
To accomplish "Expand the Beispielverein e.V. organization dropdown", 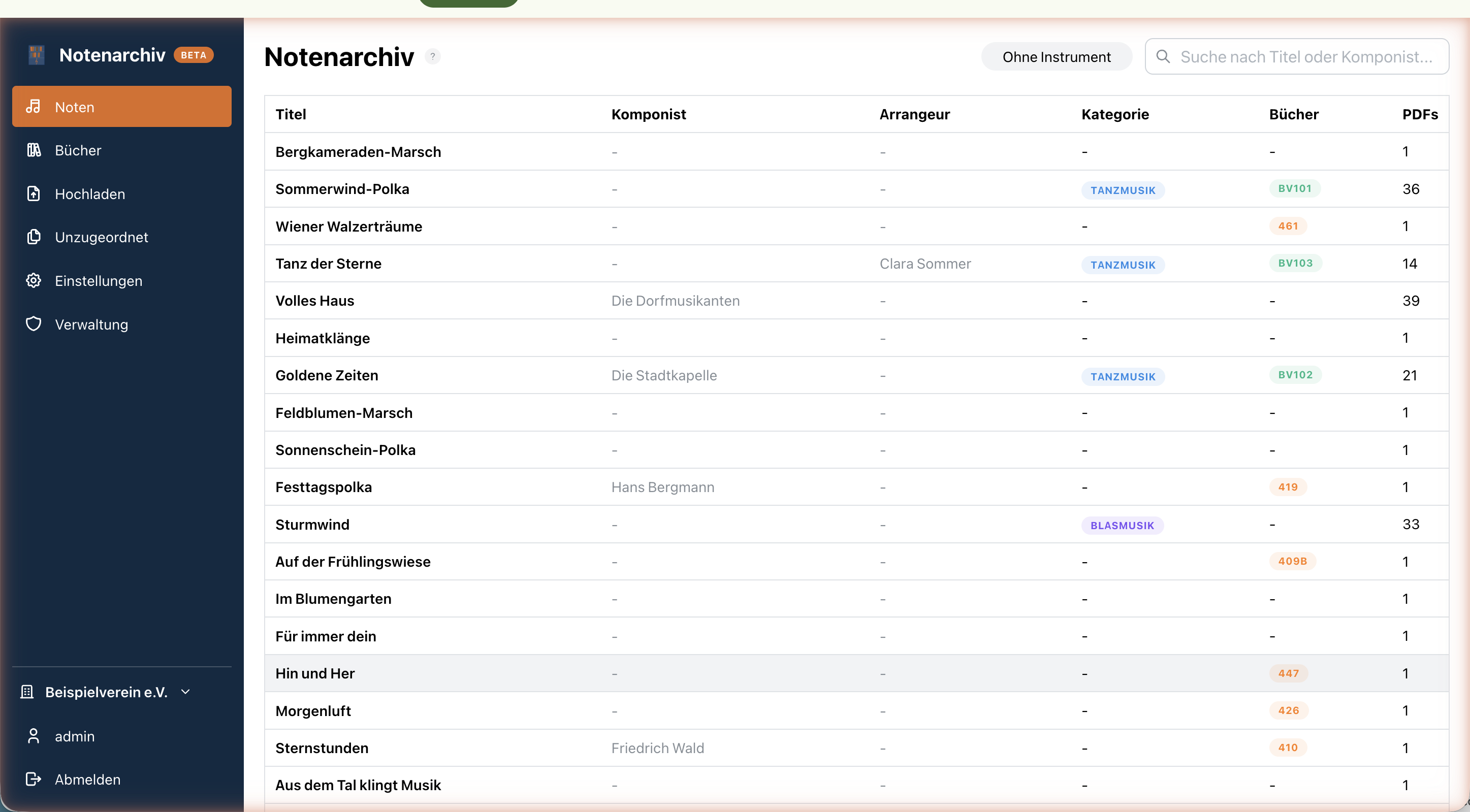I will 185,692.
